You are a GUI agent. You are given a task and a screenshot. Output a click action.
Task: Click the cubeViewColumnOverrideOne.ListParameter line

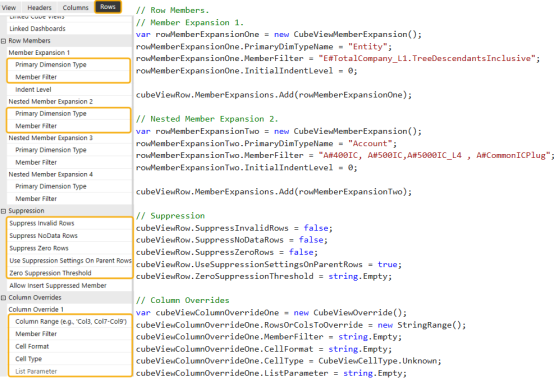click(271, 373)
